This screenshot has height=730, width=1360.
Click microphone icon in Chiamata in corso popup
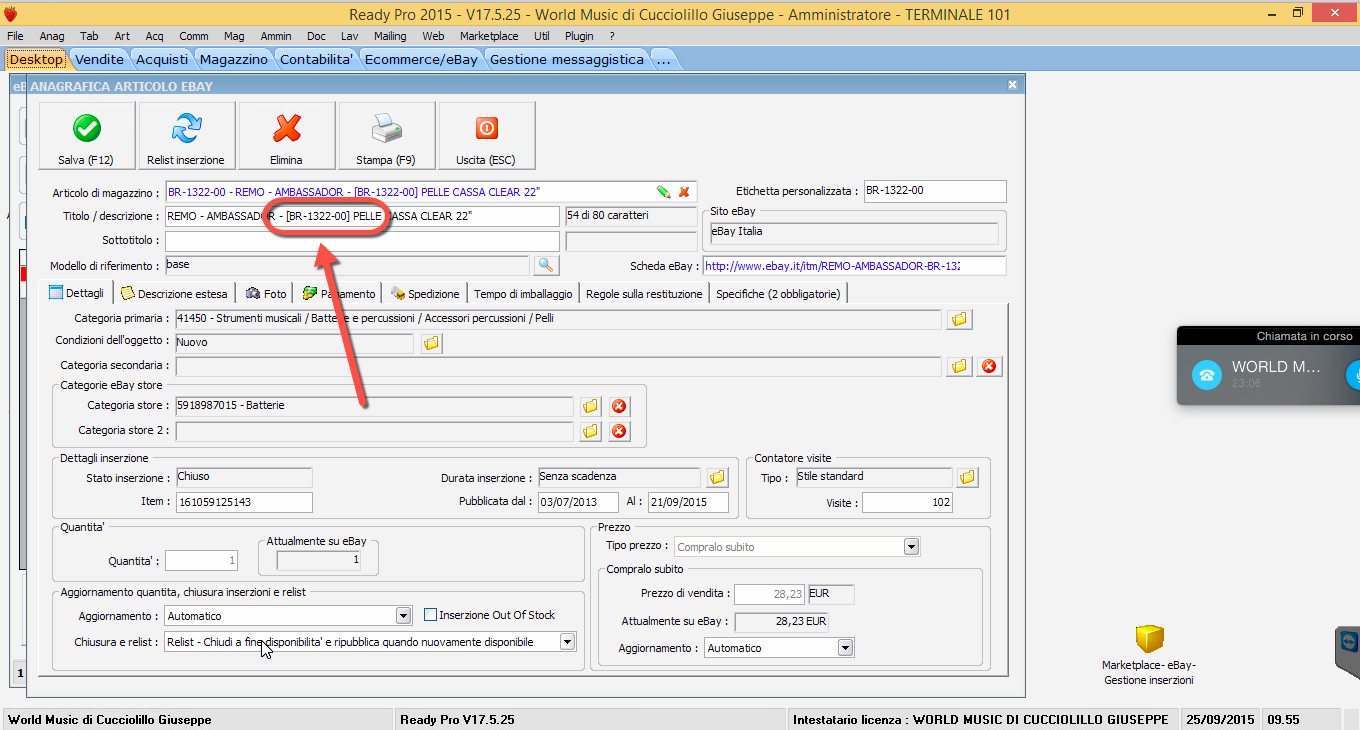click(1353, 375)
